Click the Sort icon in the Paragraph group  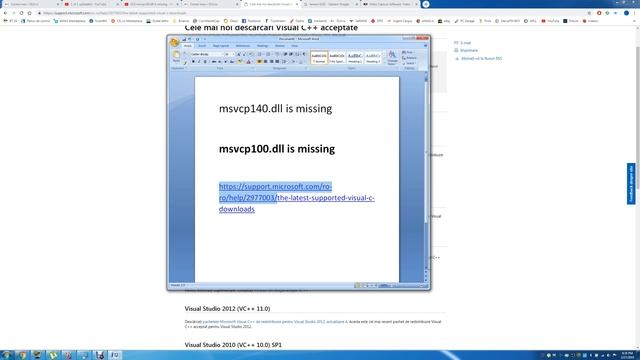pyautogui.click(x=297, y=54)
